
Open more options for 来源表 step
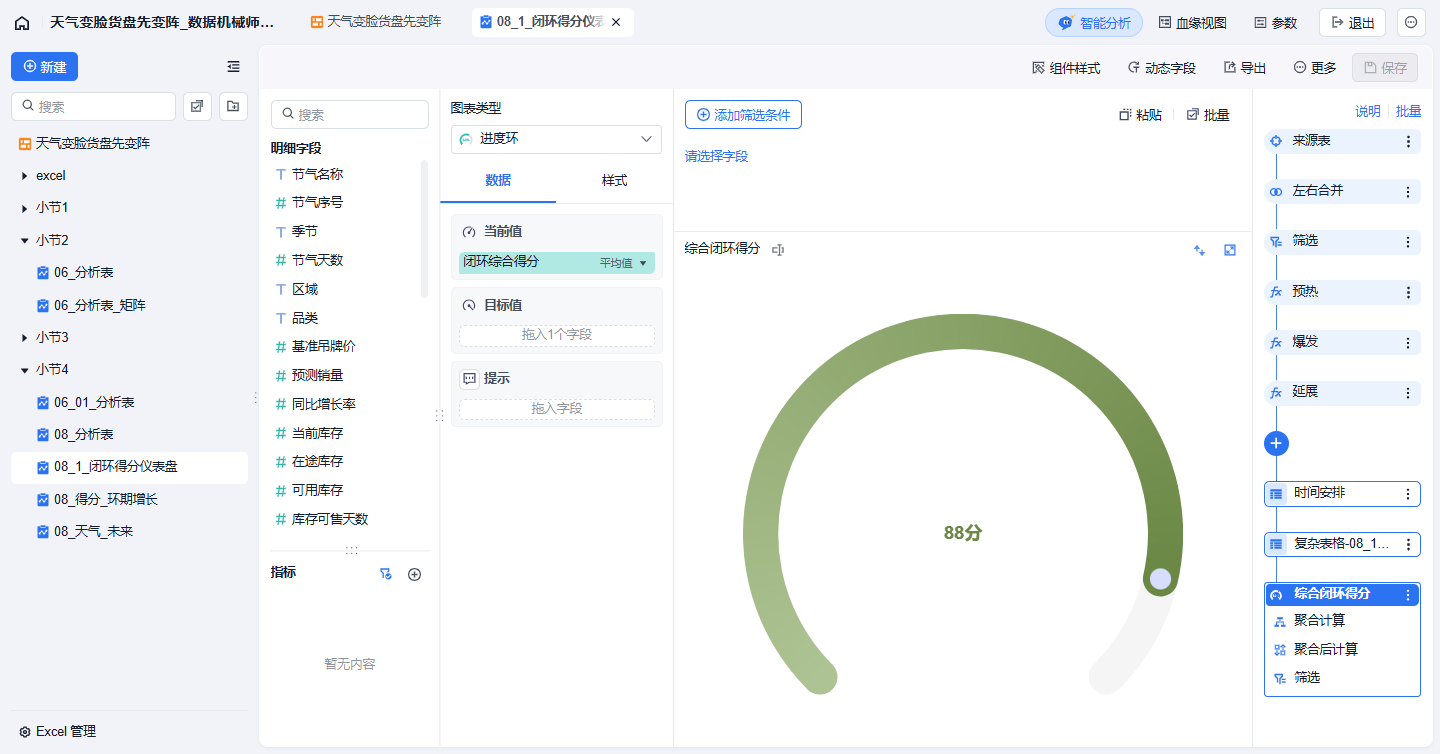1408,142
